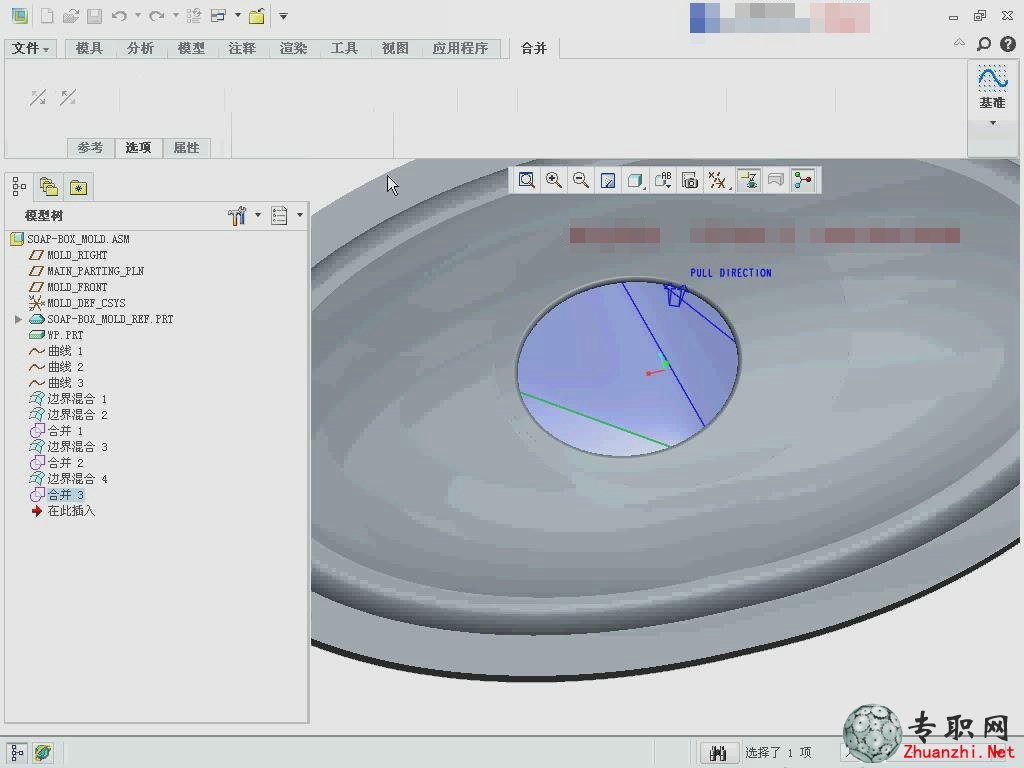The height and width of the screenshot is (768, 1024).
Task: Switch to the 模型 ribbon tab
Action: tap(191, 48)
